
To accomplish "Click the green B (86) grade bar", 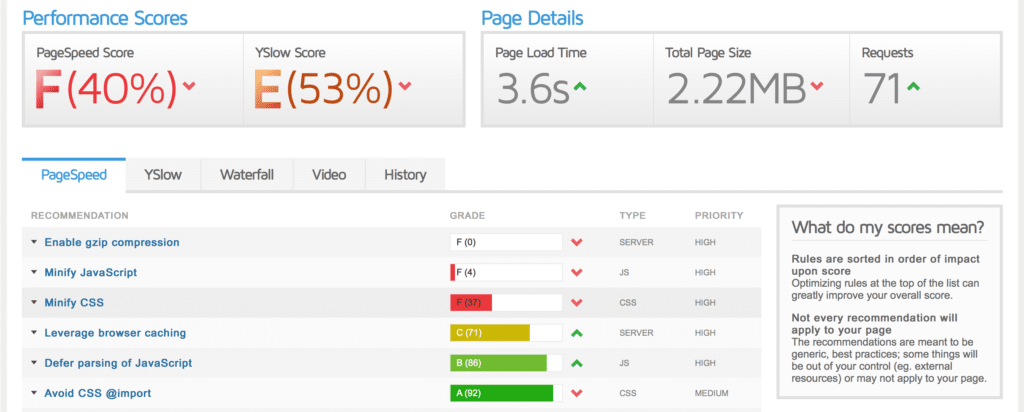I will point(498,363).
